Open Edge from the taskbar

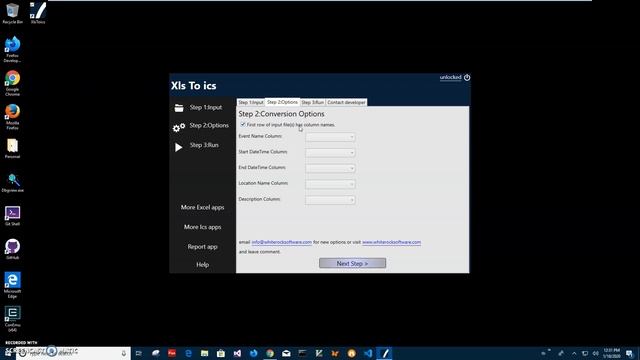188,353
